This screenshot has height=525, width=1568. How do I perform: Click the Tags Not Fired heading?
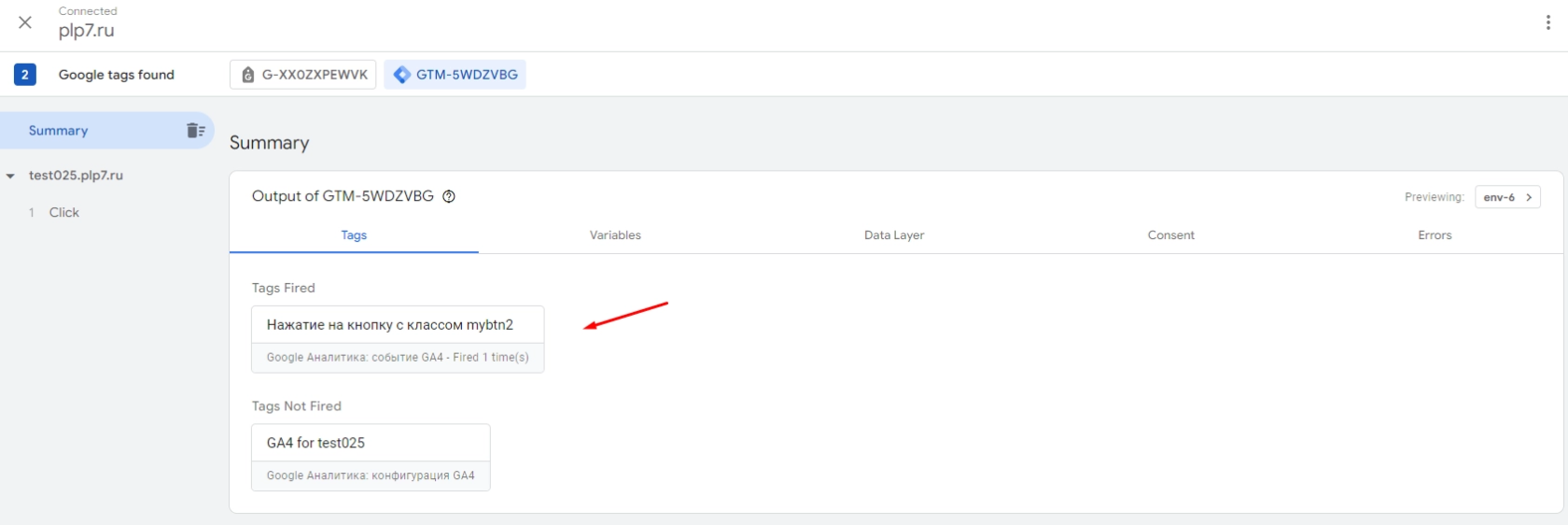click(297, 406)
